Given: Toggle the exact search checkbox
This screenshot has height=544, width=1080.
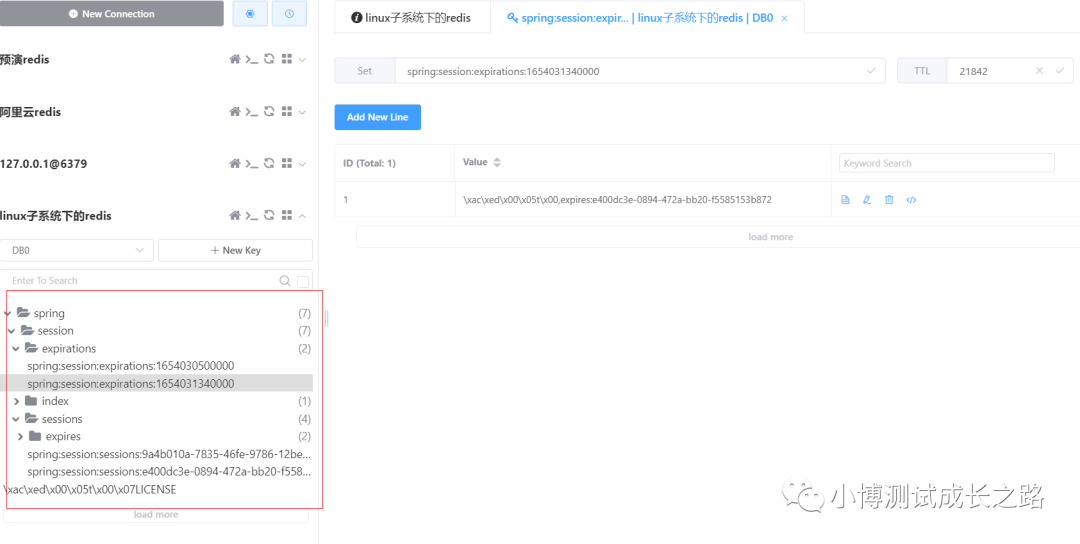Looking at the screenshot, I should click(x=302, y=281).
